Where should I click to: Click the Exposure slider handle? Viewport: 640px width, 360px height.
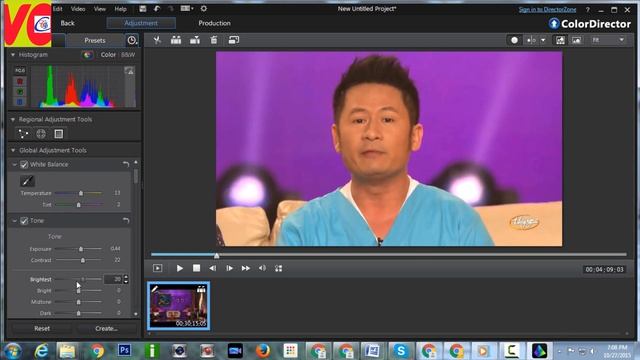point(81,249)
